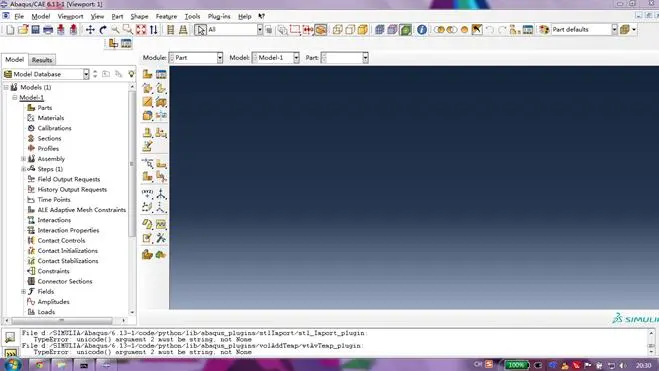Click the Create Datum Point tool
This screenshot has width=659, height=371.
coord(147,194)
